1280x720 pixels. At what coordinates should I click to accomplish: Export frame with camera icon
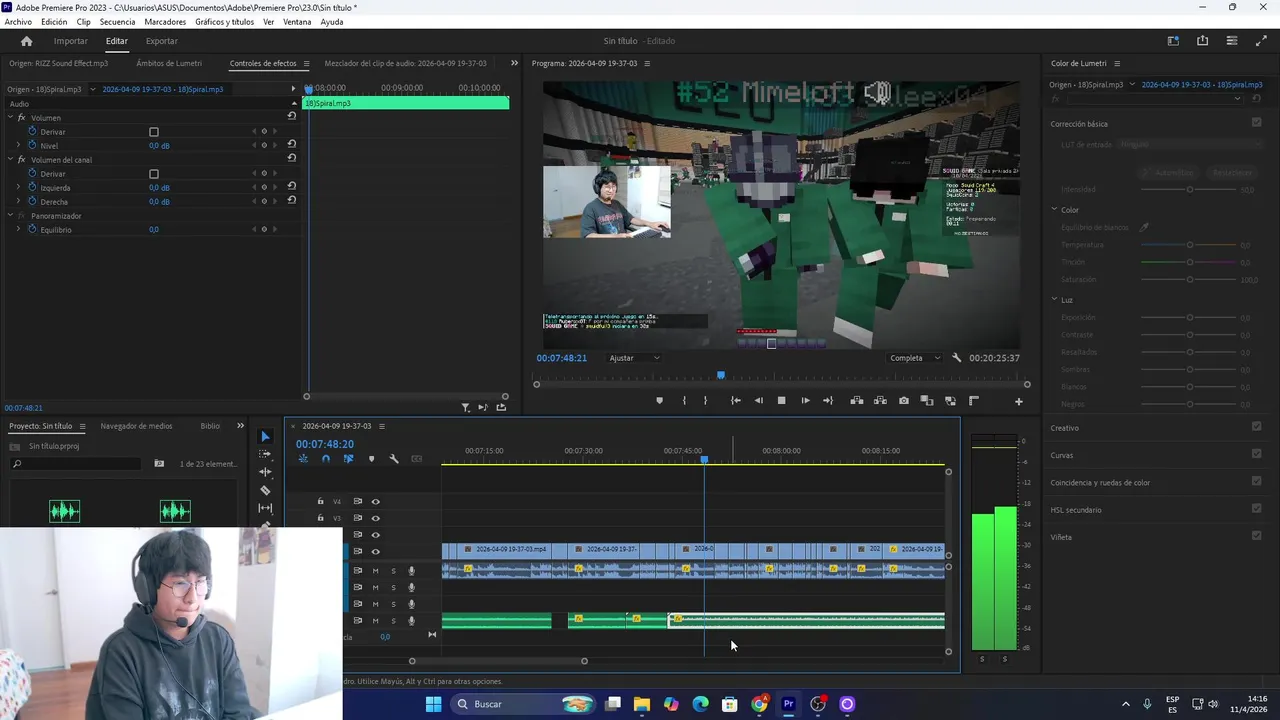pyautogui.click(x=904, y=401)
